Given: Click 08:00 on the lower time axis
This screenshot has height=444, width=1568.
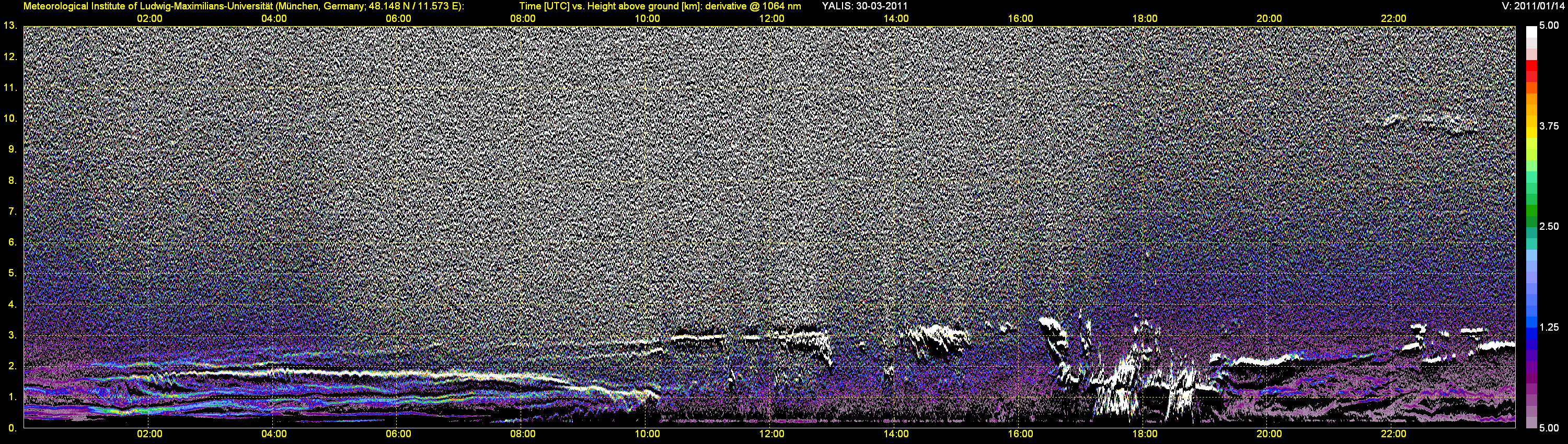Looking at the screenshot, I should [522, 434].
